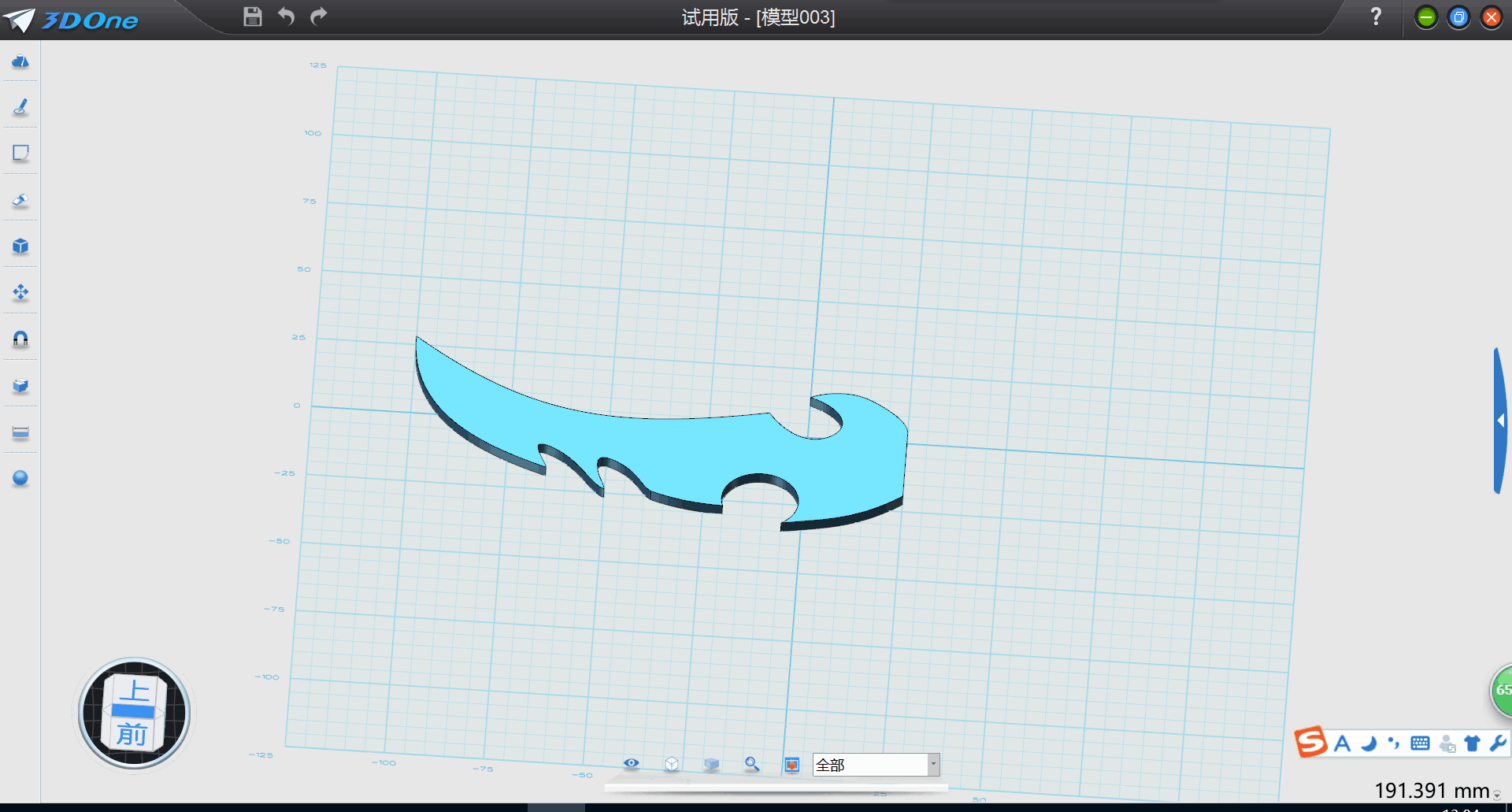This screenshot has height=812, width=1512.
Task: Click the save disk button
Action: coord(252,17)
